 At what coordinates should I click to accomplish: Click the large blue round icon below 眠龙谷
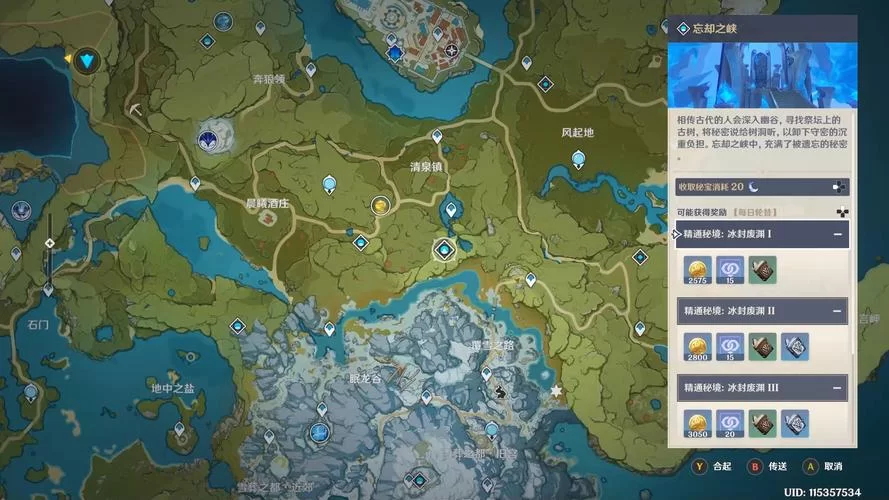point(320,433)
